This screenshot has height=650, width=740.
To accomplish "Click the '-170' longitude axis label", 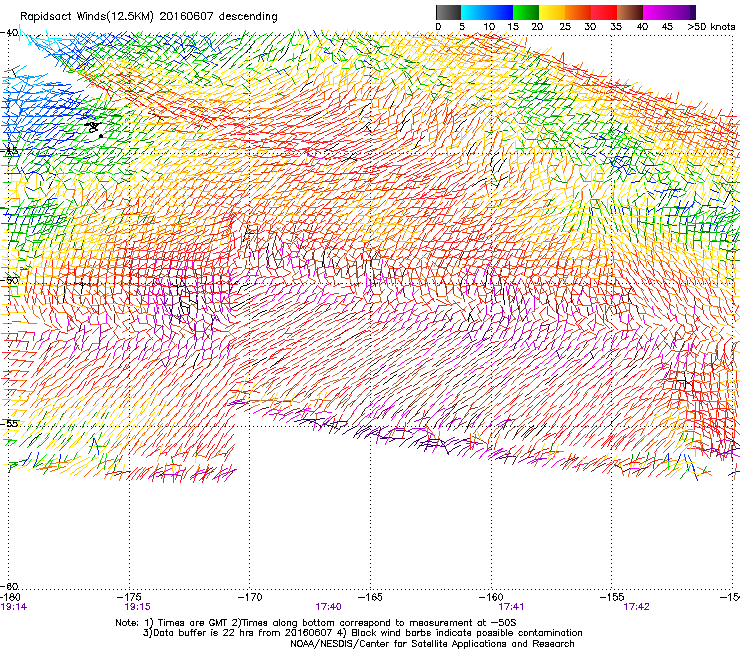I will tap(250, 597).
